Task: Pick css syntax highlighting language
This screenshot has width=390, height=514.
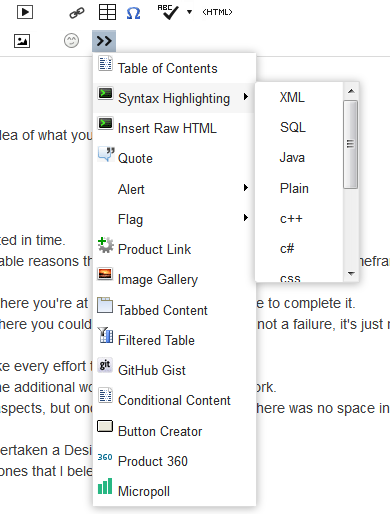Action: [299, 277]
